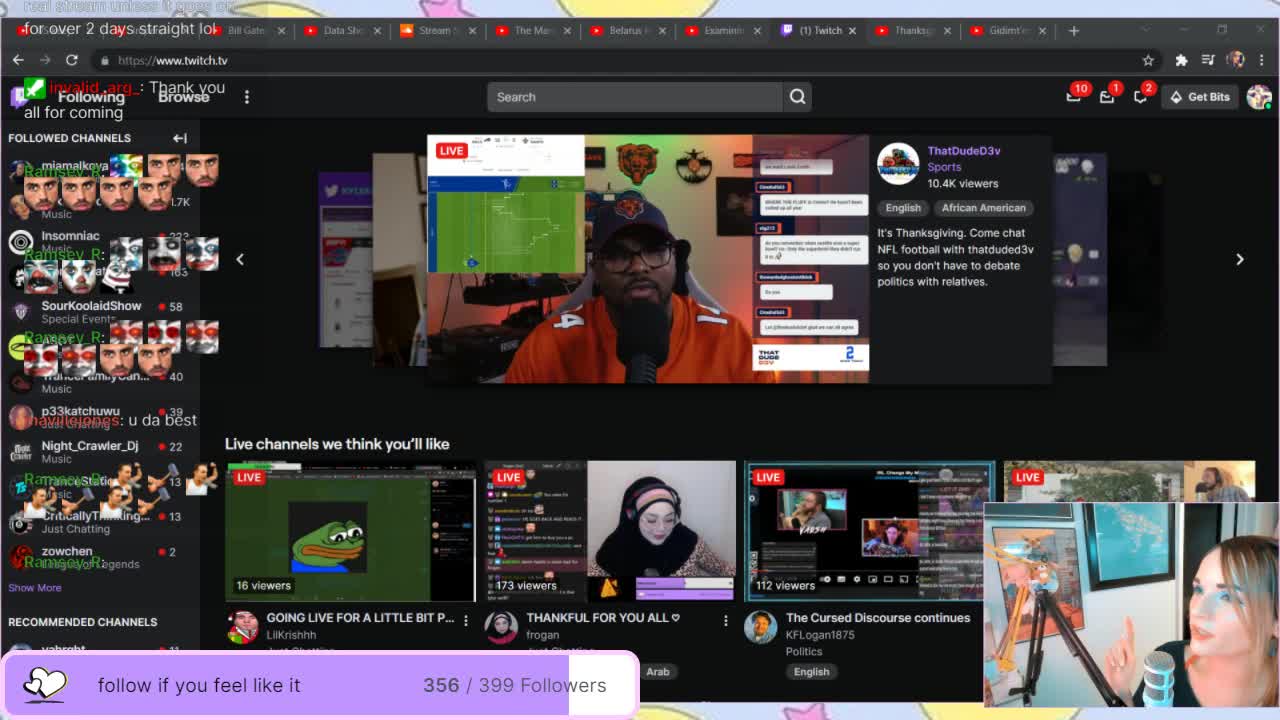
Task: Open ThatDudeD3v channel avatar
Action: (898, 164)
